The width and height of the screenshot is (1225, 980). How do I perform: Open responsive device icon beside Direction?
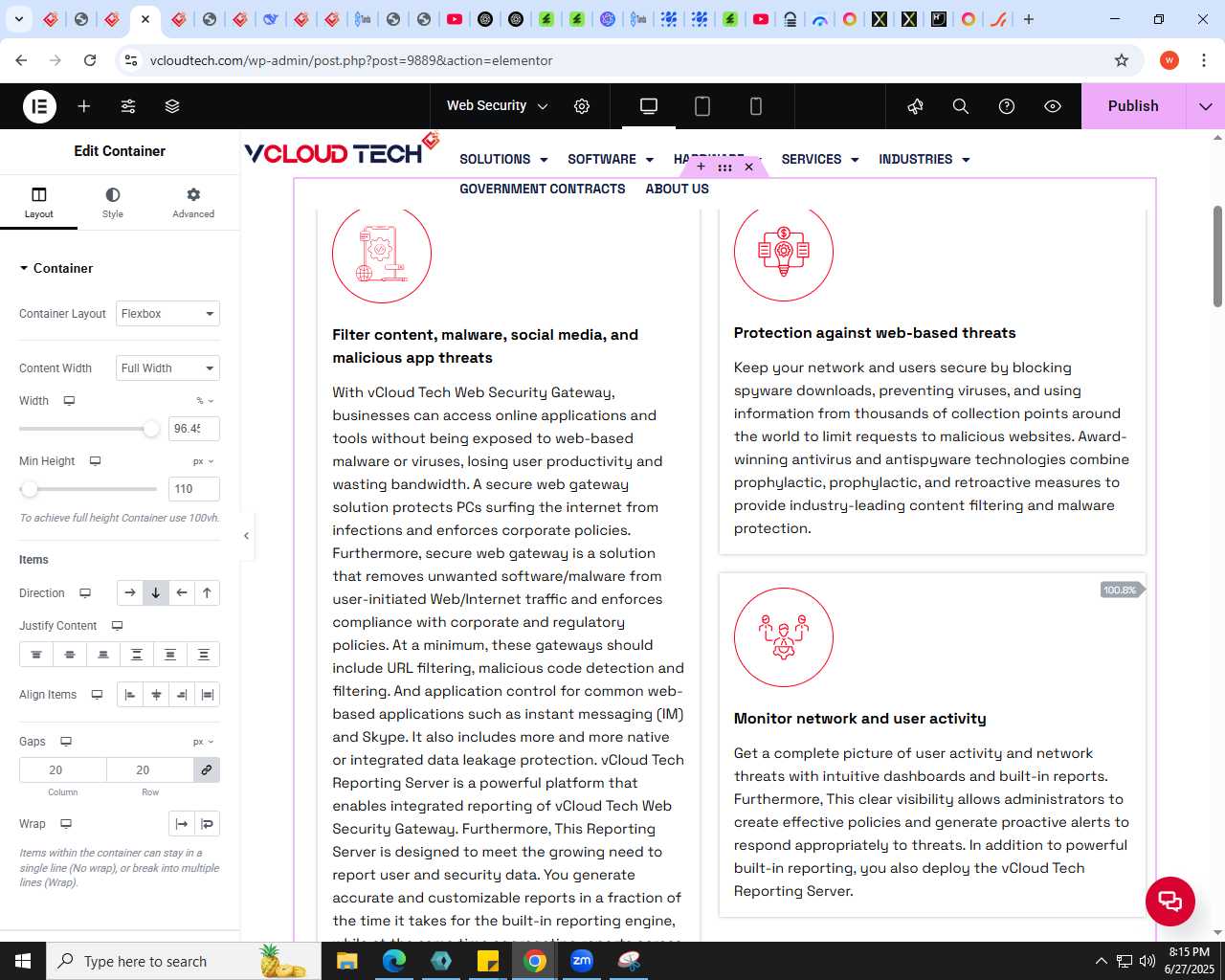pyautogui.click(x=85, y=593)
